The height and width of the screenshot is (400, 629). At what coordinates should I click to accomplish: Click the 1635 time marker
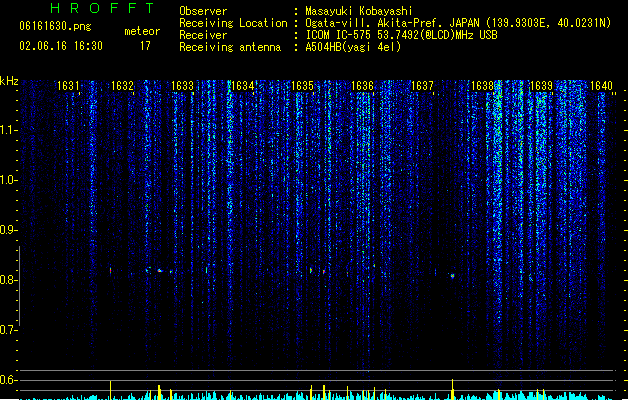[302, 86]
